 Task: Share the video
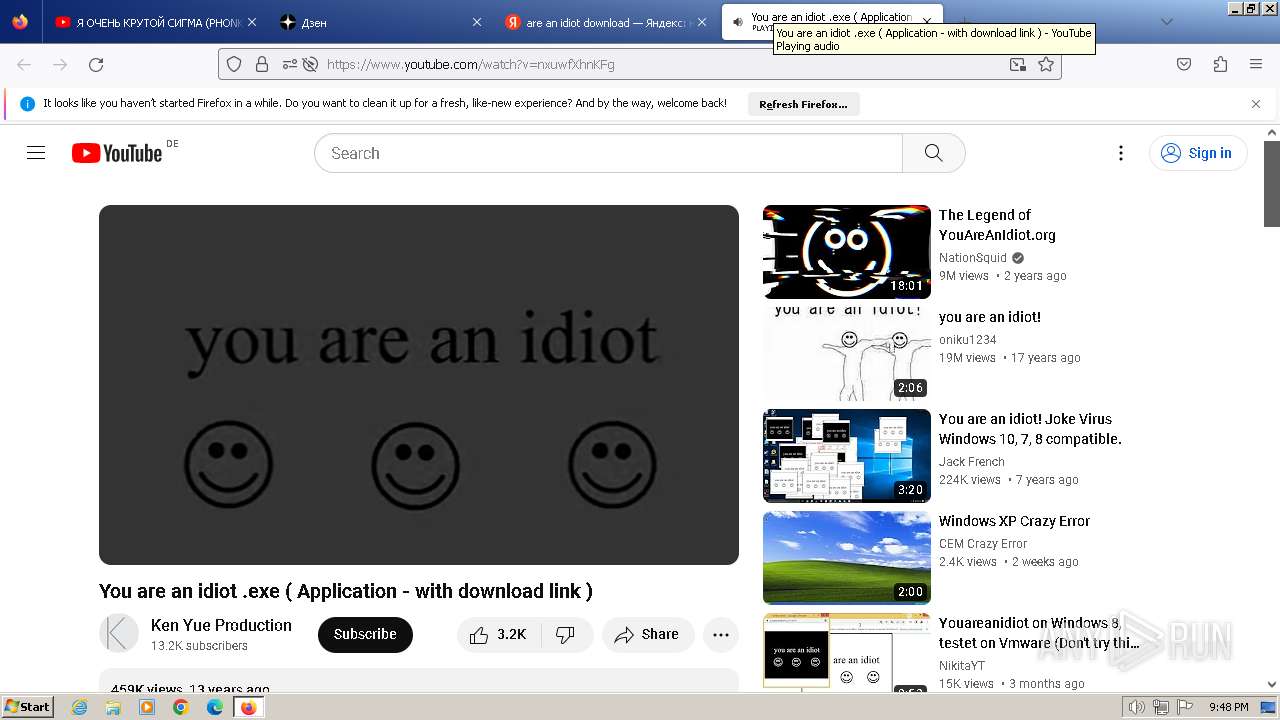click(648, 635)
